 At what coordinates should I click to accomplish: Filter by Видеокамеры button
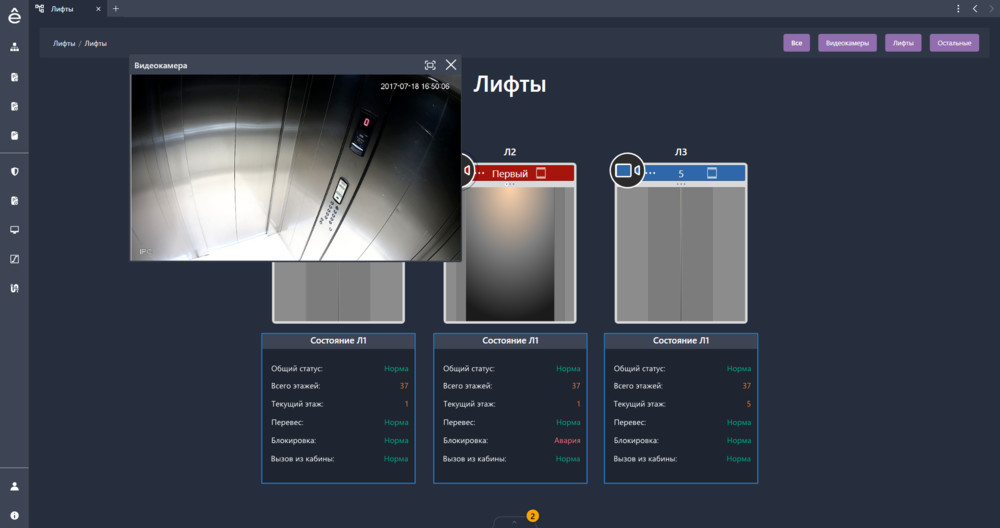[847, 43]
